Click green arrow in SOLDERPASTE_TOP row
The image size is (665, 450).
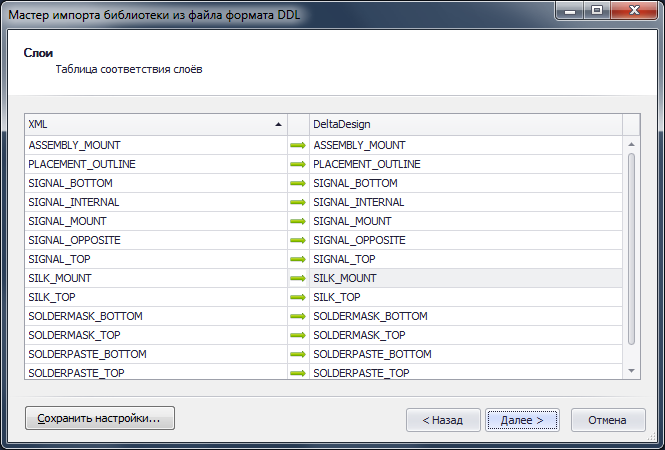coord(298,372)
